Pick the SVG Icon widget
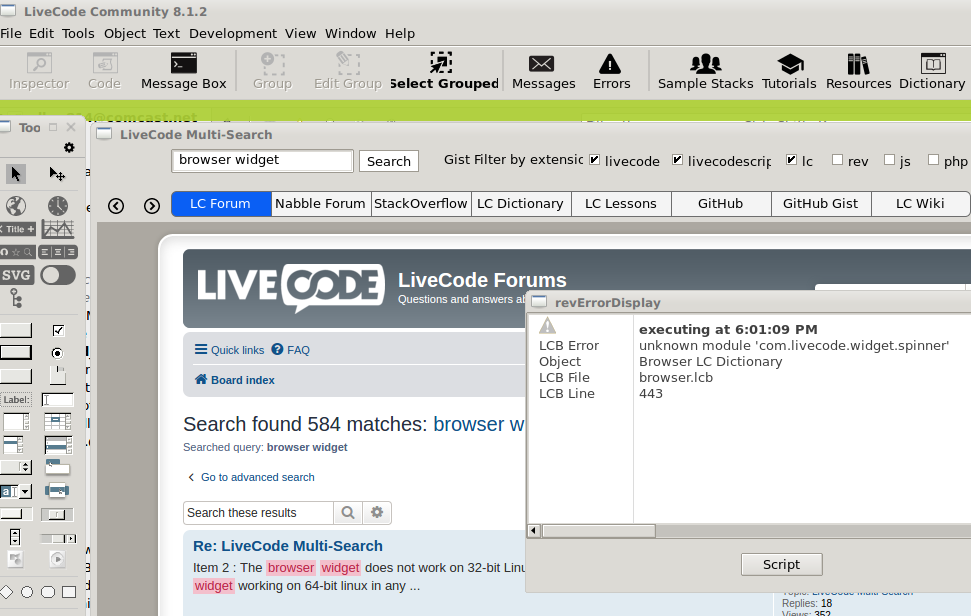971x616 pixels. tap(17, 275)
